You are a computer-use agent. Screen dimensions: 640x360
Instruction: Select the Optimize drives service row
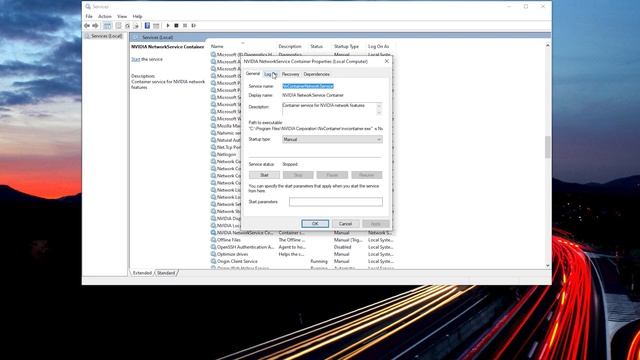pos(302,254)
